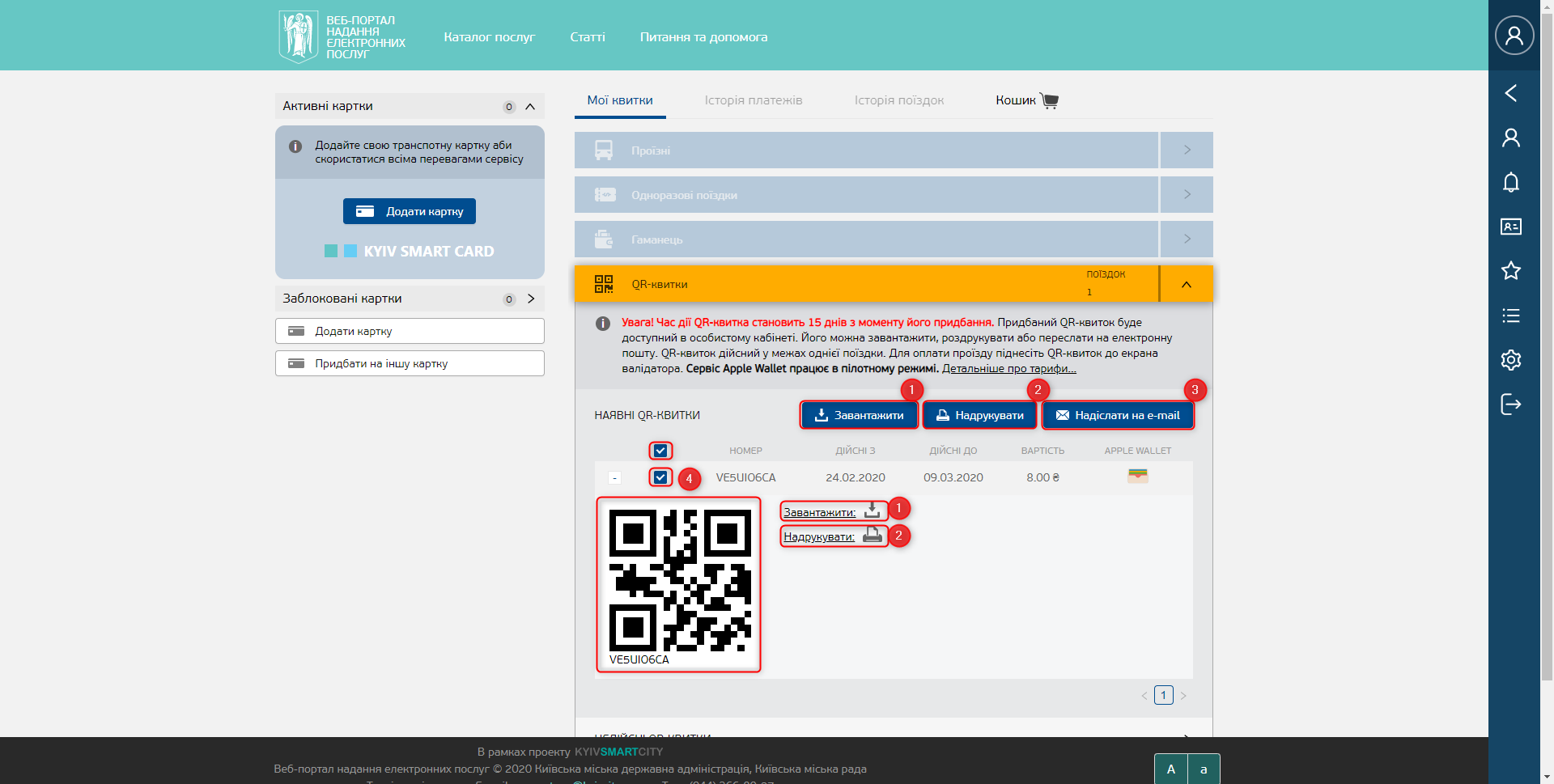The width and height of the screenshot is (1554, 784).
Task: Uncheck the checkbox for ticket VE5UIO6CA
Action: pyautogui.click(x=660, y=477)
